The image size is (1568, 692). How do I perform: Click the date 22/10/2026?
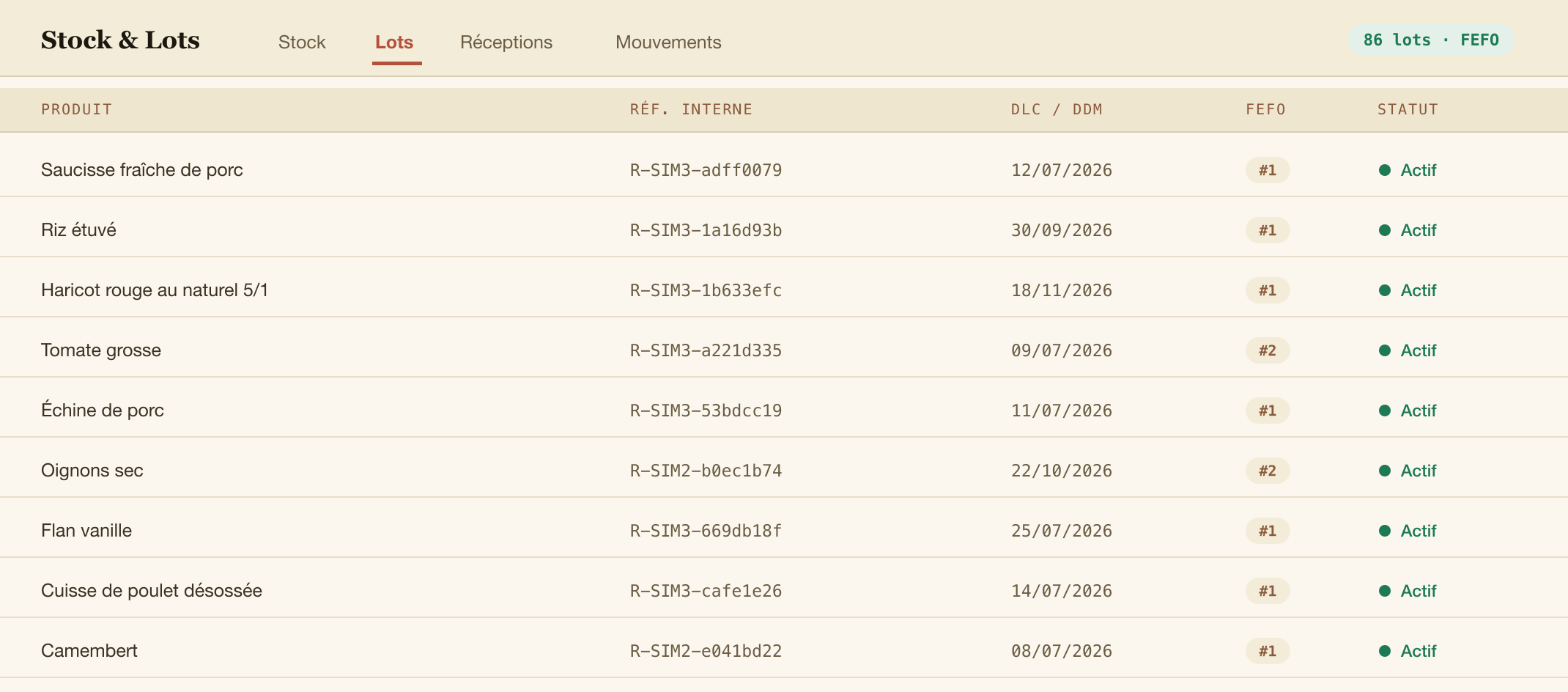(x=1062, y=471)
